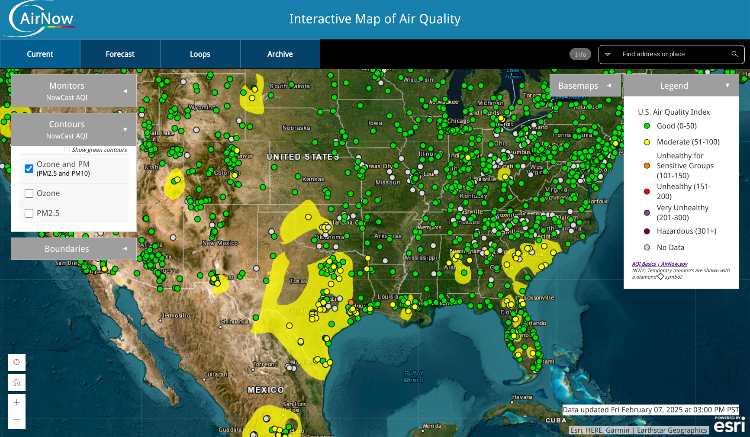Expand the Boundaries panel
This screenshot has width=750, height=437.
pyautogui.click(x=74, y=249)
